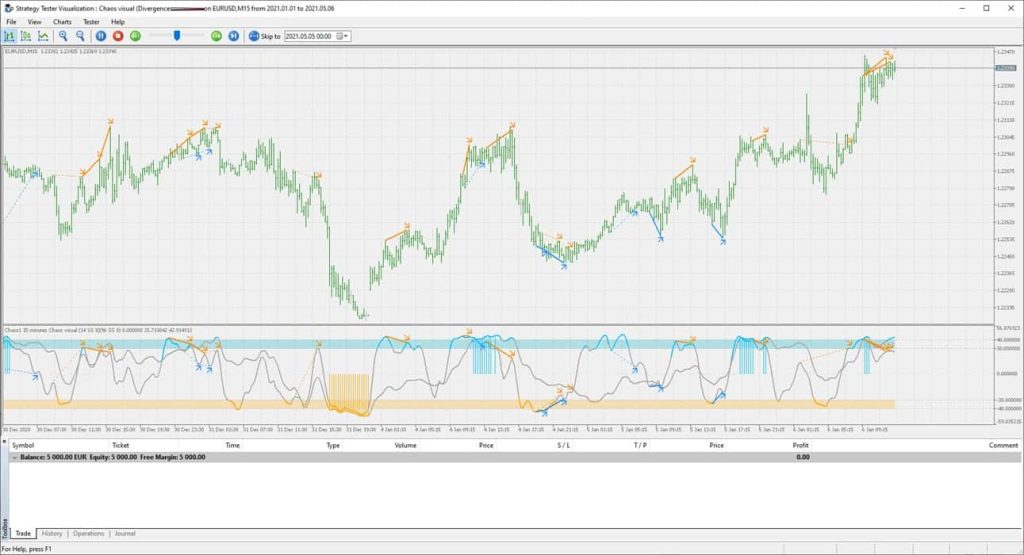Click the green slow-down speed button
1024x555 pixels.
tap(135, 36)
